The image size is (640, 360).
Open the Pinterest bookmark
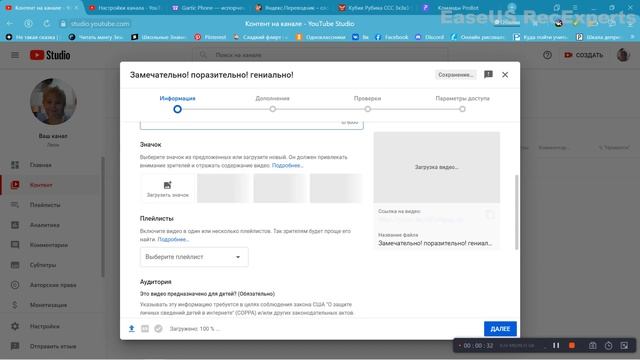click(210, 37)
